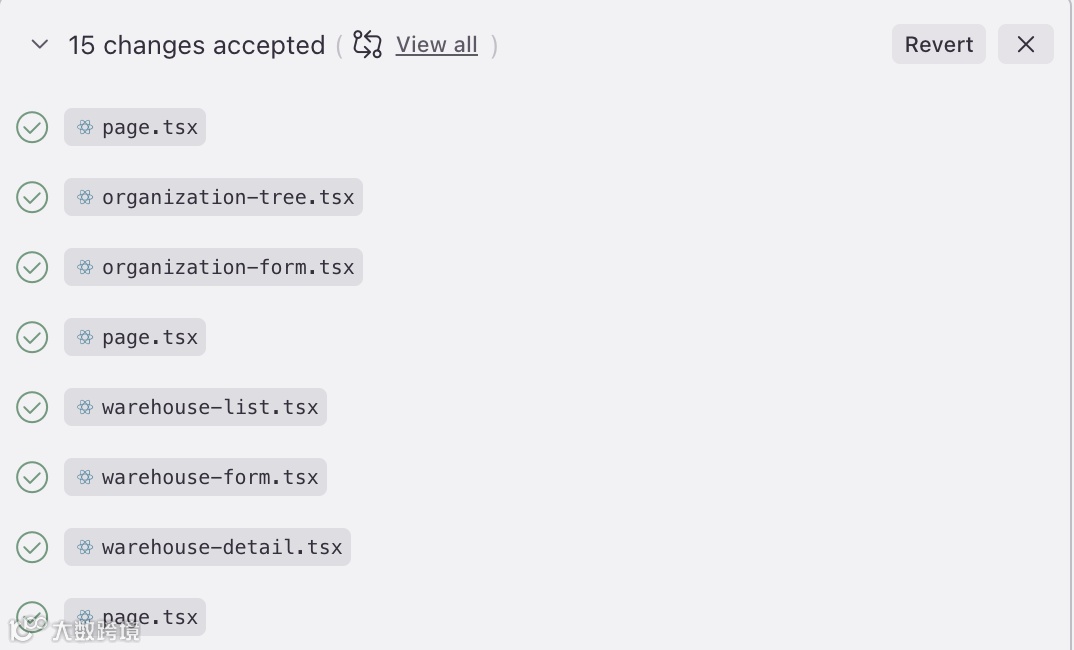Open organization-tree.tsx file
The width and height of the screenshot is (1074, 650).
pos(228,197)
